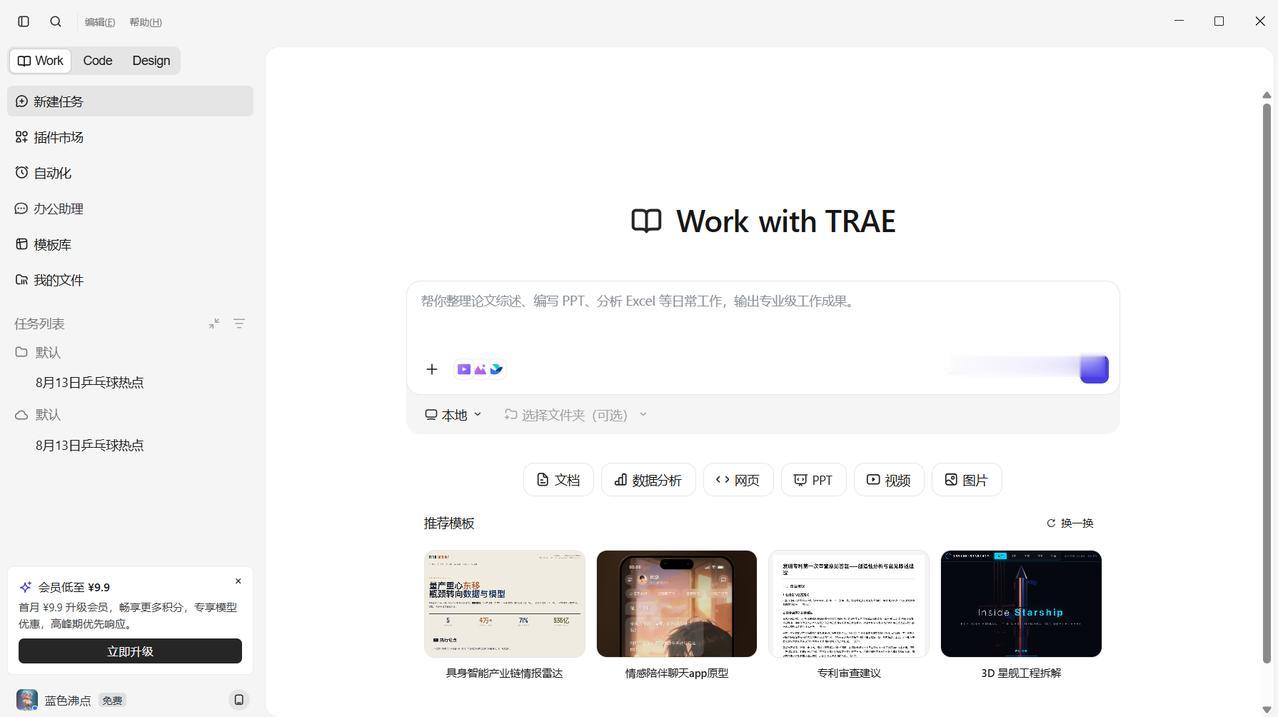Open the search magnifier icon
This screenshot has height=717, width=1278.
pyautogui.click(x=56, y=21)
